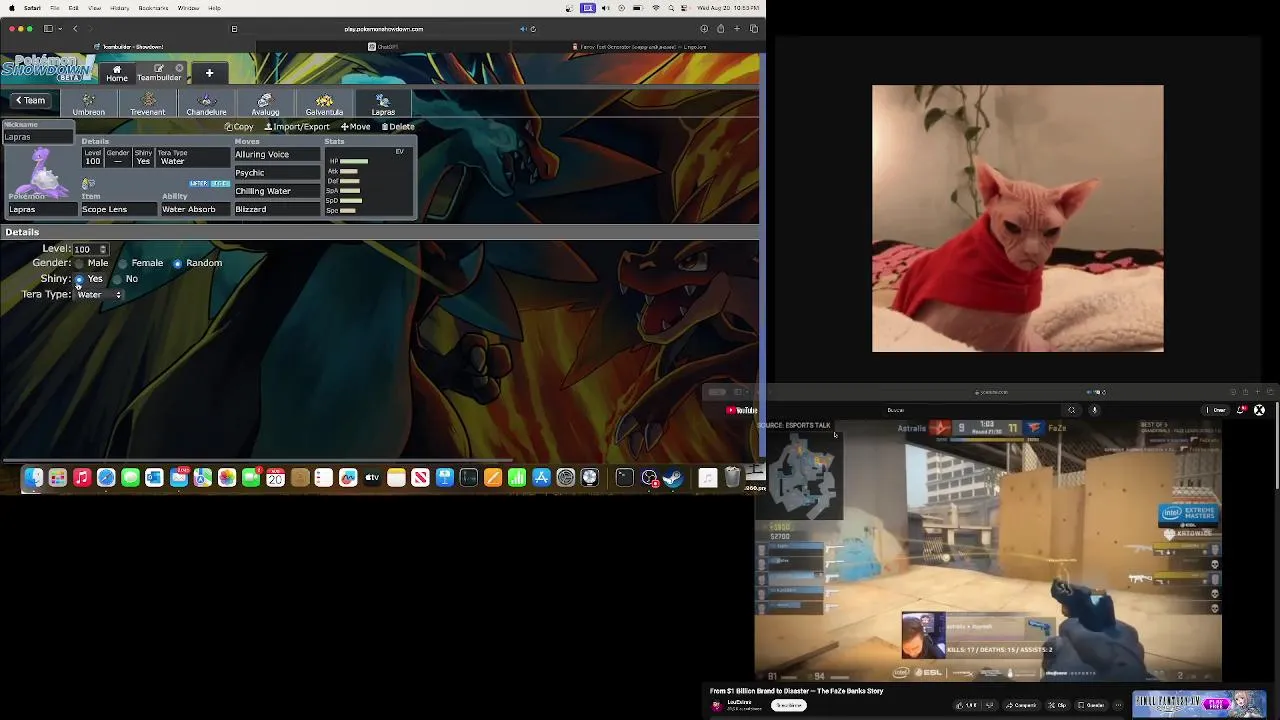
Task: Edit the Blizzard move slot
Action: [277, 209]
